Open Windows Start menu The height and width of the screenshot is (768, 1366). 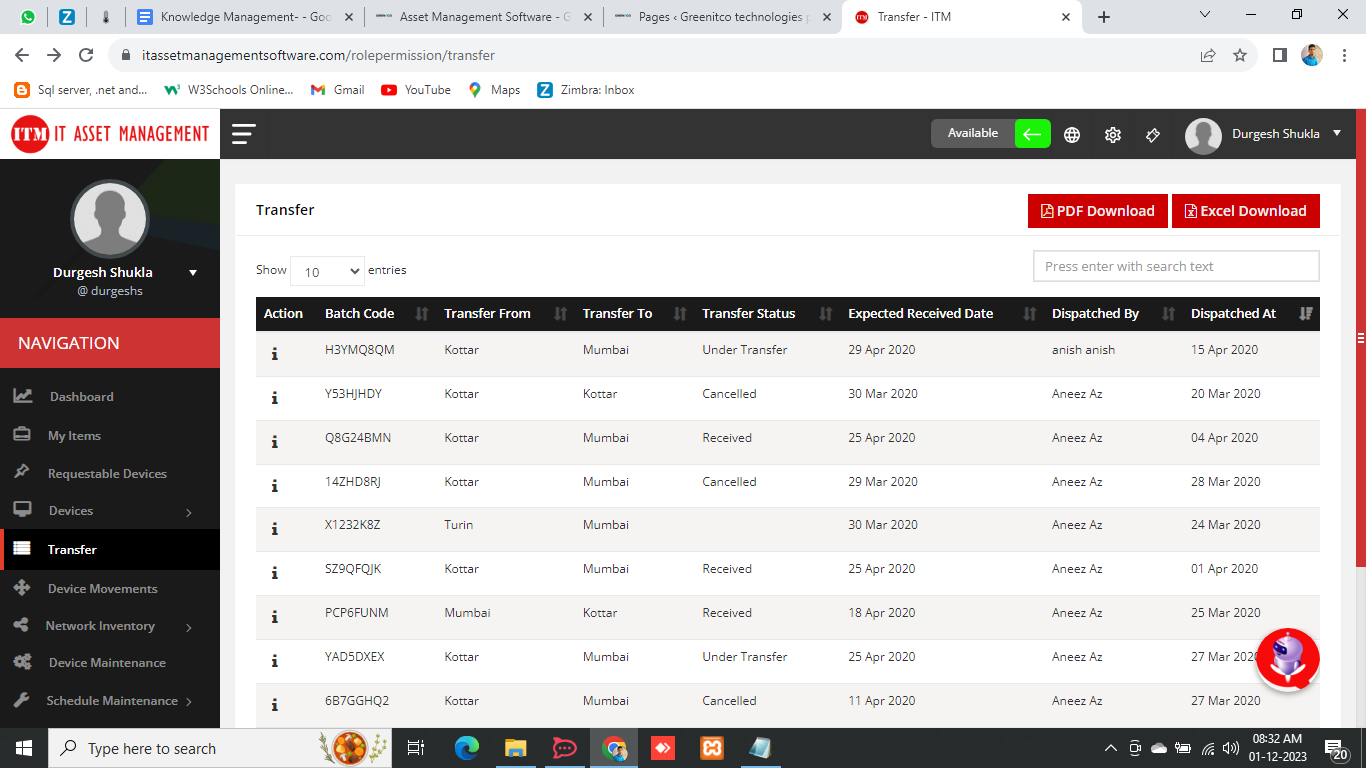tap(24, 748)
